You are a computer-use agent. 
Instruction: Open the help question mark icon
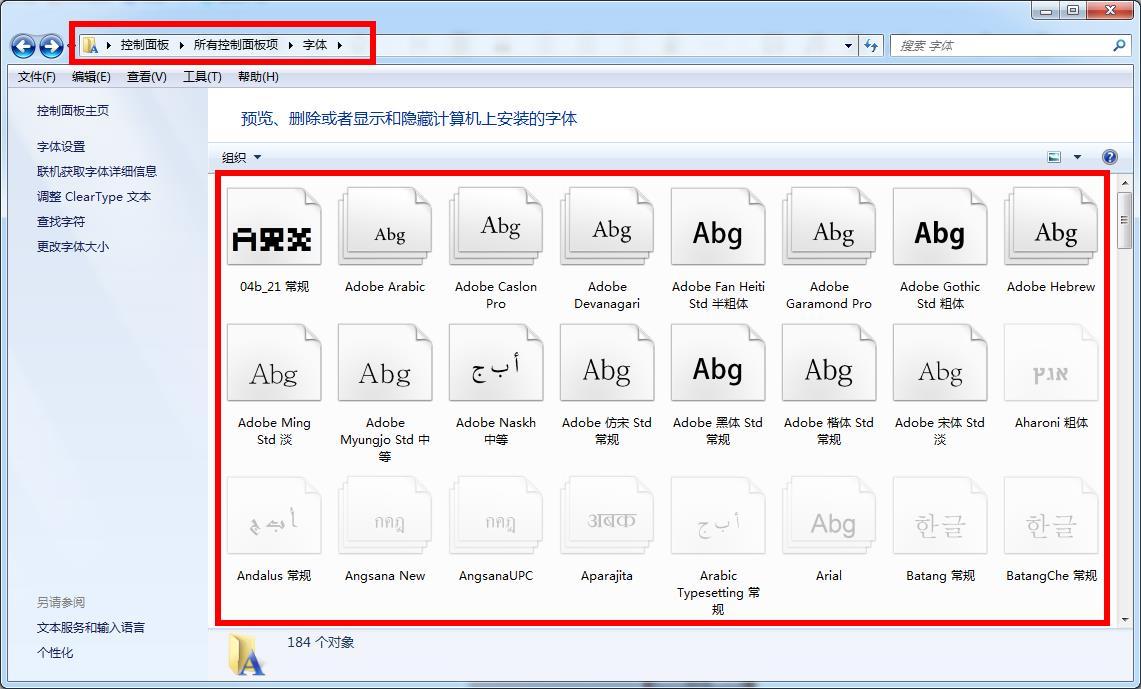[x=1110, y=157]
